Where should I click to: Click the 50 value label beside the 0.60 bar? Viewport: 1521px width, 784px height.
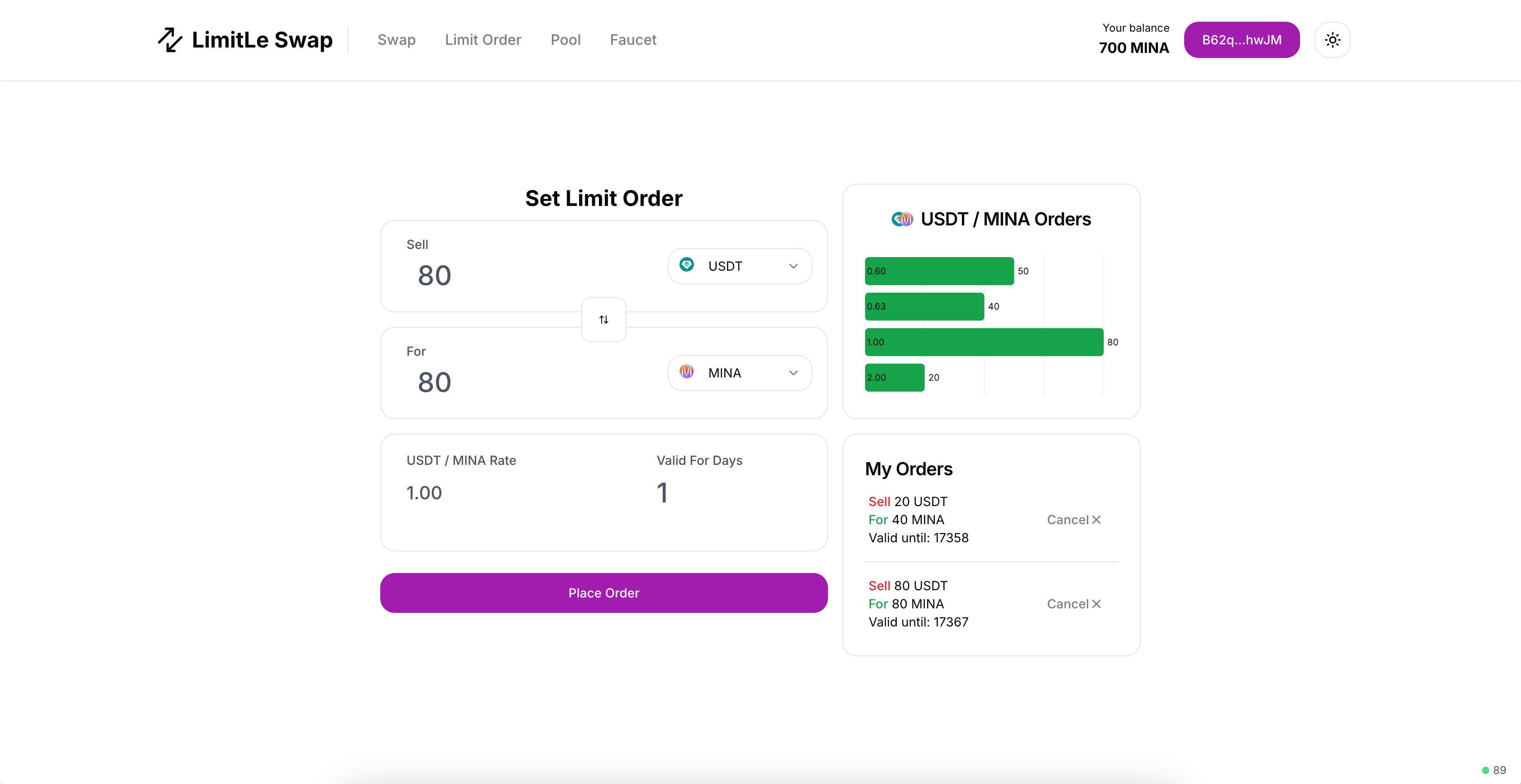click(x=1023, y=271)
